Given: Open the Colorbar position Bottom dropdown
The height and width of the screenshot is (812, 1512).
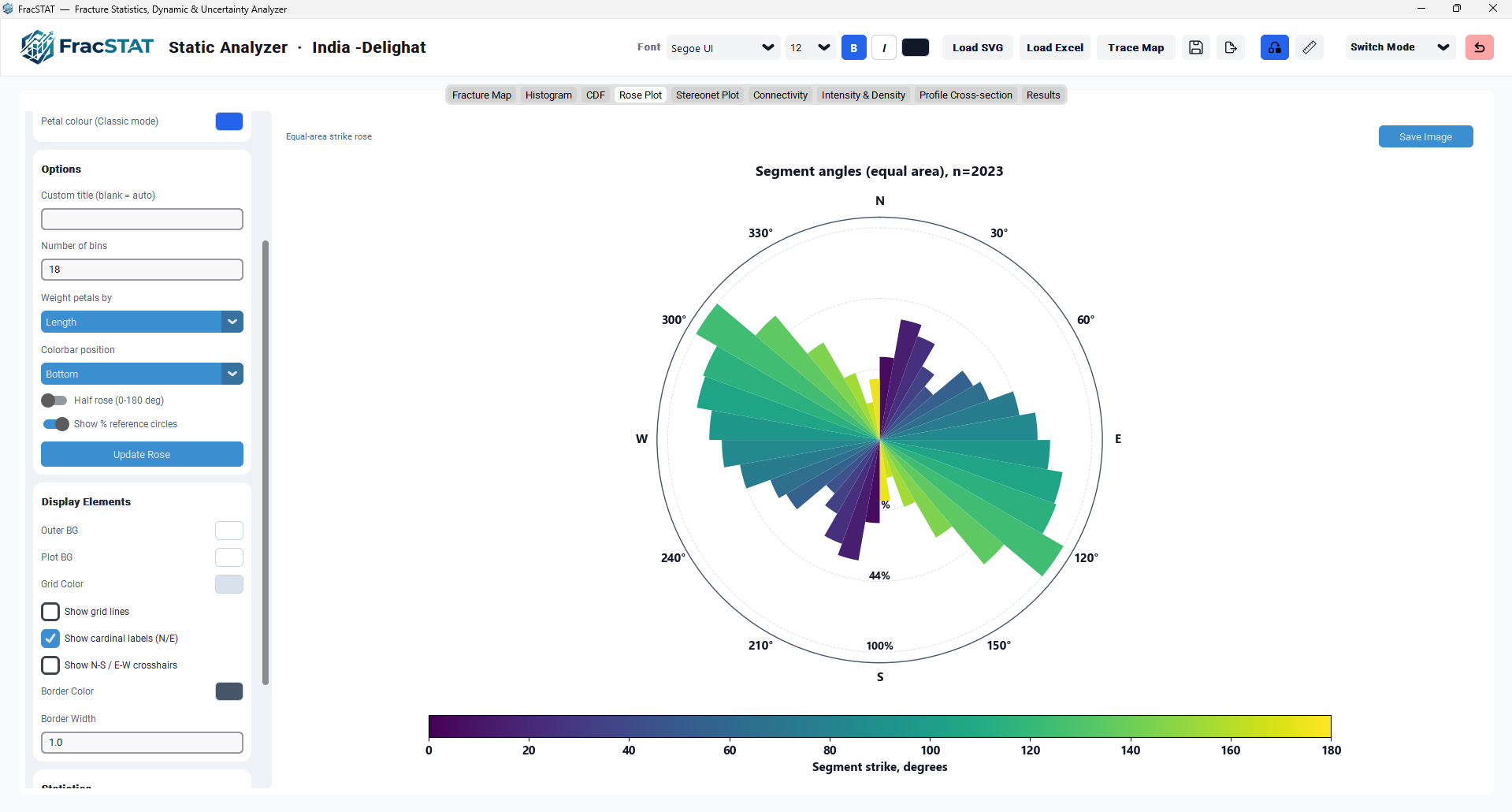Looking at the screenshot, I should pyautogui.click(x=142, y=374).
